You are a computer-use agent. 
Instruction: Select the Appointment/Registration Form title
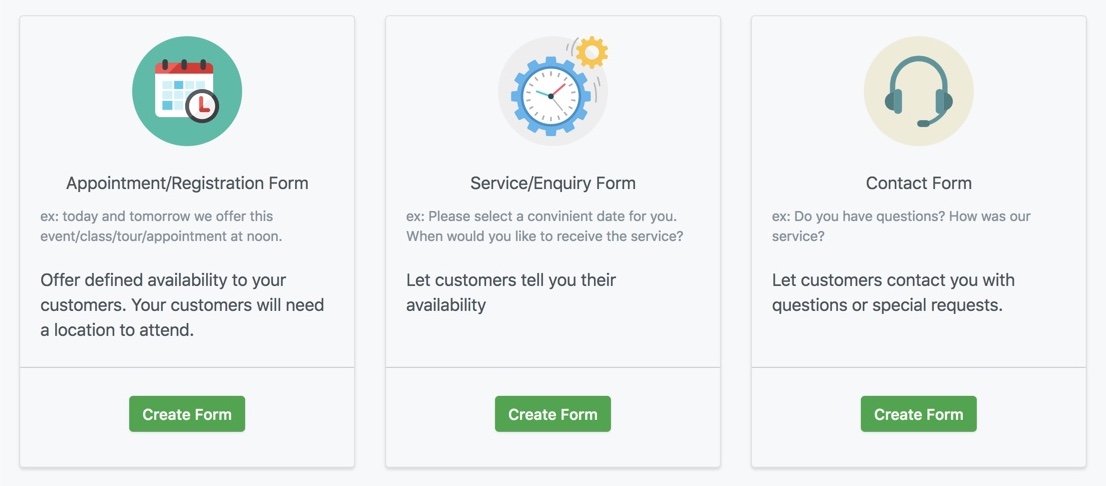(187, 183)
